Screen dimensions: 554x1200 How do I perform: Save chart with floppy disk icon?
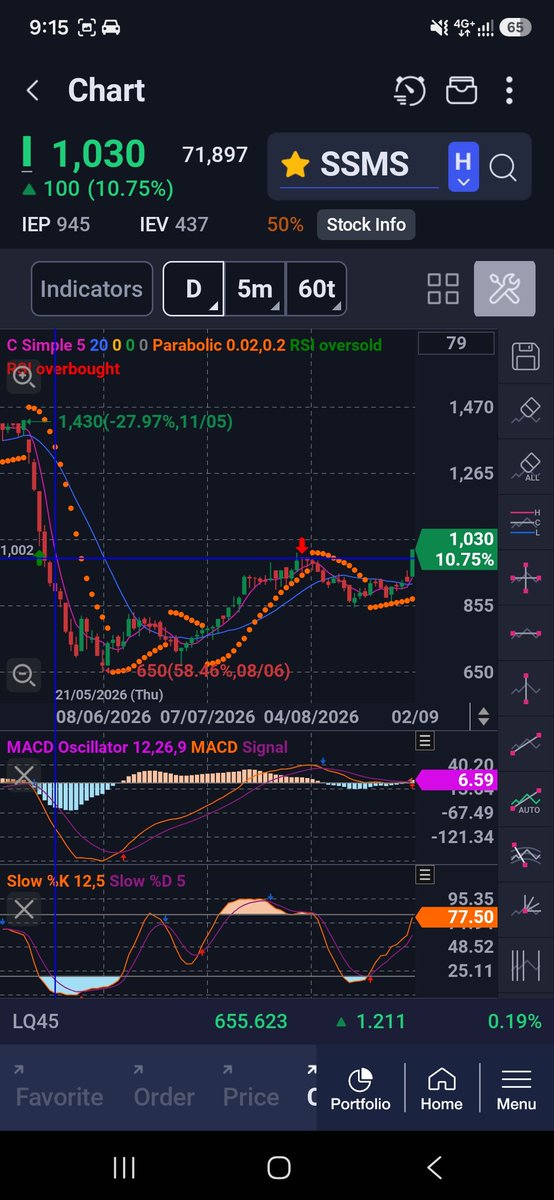pyautogui.click(x=526, y=357)
